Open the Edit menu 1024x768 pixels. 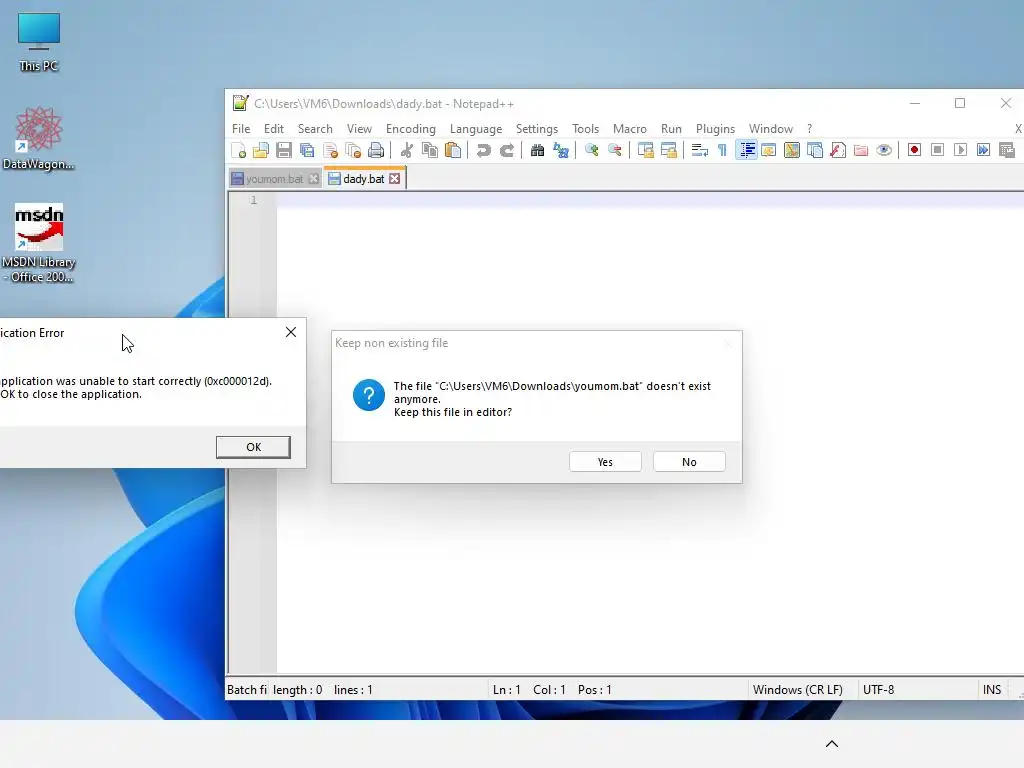274,129
